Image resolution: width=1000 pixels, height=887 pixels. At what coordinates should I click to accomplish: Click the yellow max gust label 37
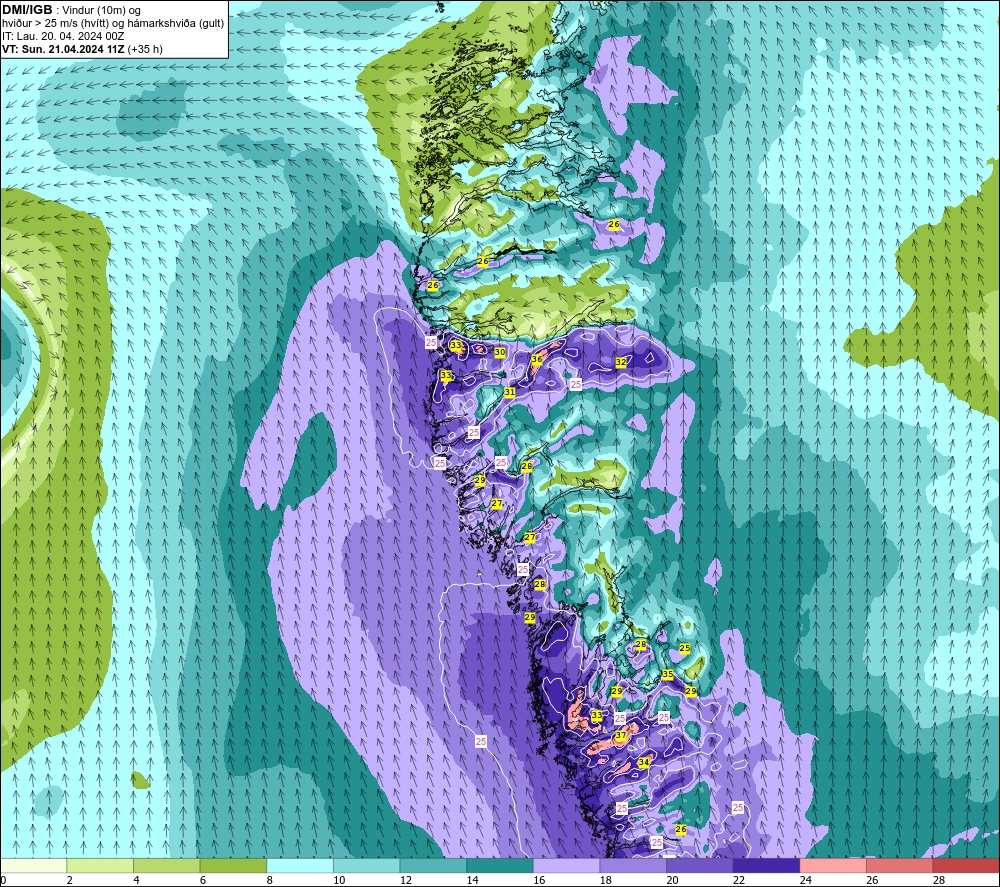621,735
